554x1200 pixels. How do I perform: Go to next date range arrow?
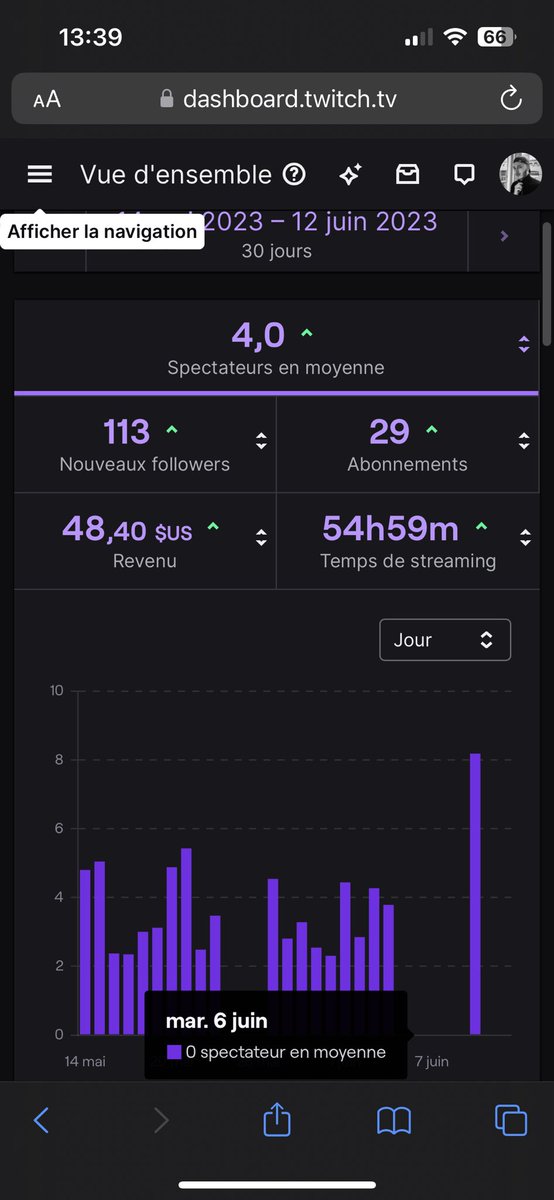(x=504, y=237)
